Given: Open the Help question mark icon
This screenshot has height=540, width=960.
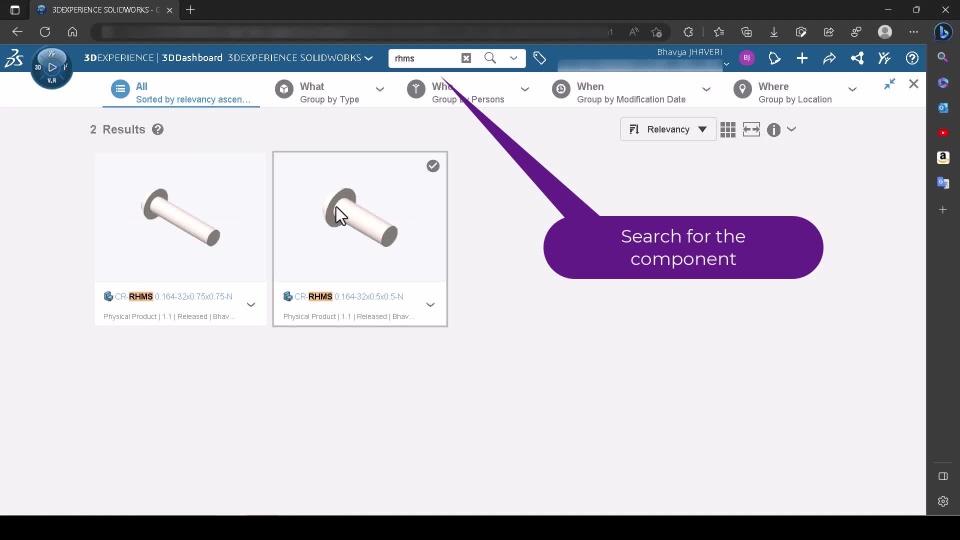Looking at the screenshot, I should [x=912, y=58].
